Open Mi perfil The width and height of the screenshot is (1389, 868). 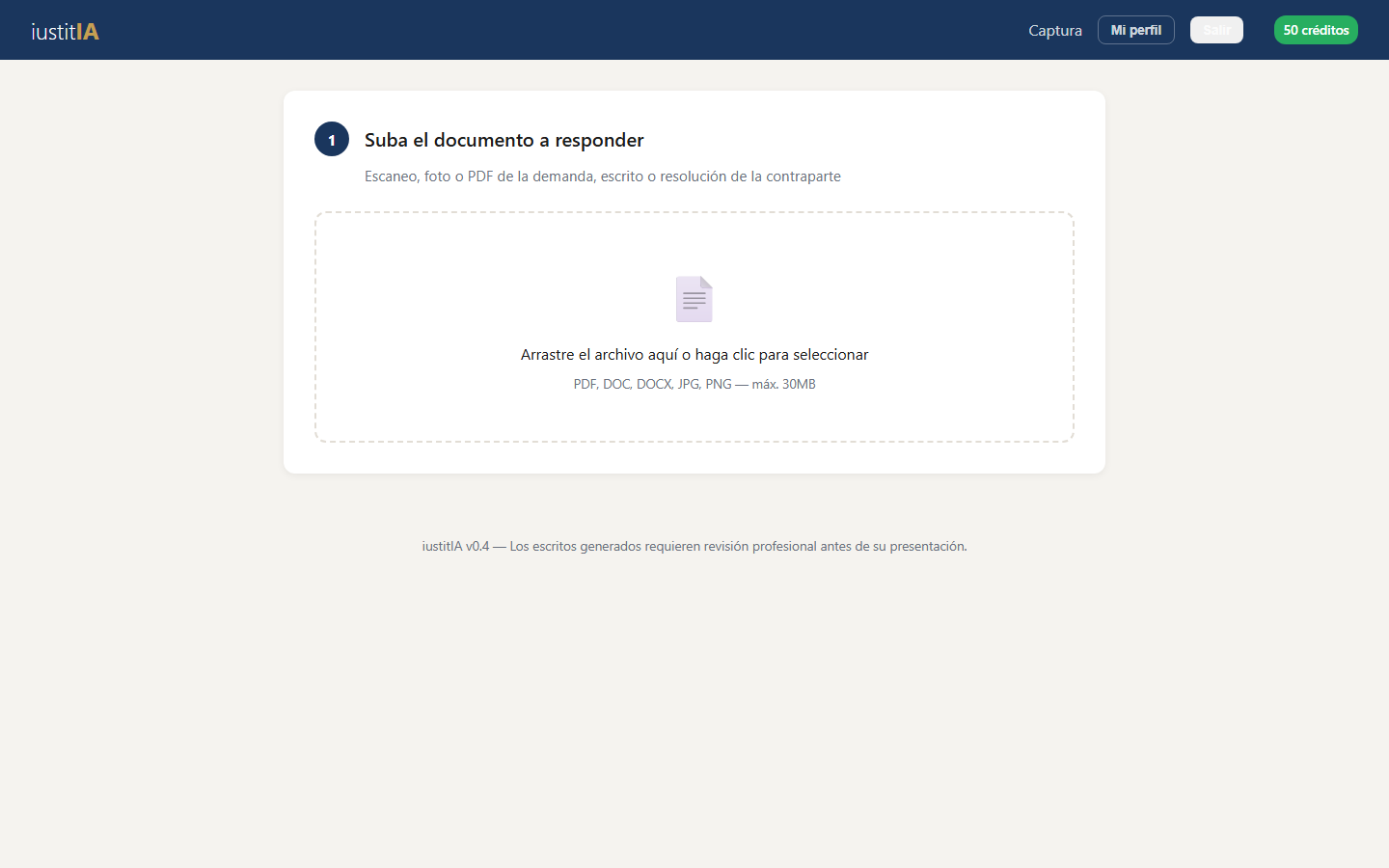pyautogui.click(x=1136, y=30)
